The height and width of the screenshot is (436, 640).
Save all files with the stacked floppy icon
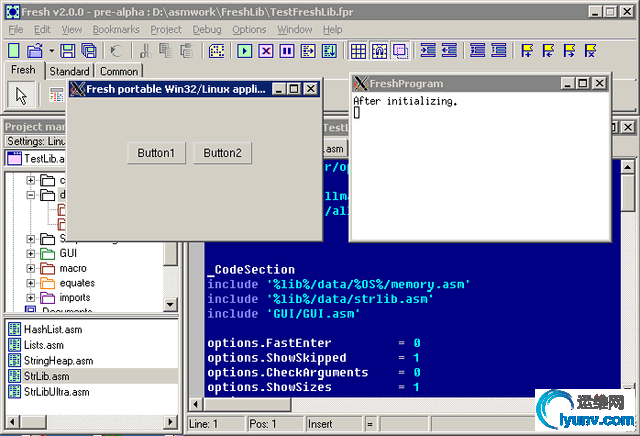89,51
